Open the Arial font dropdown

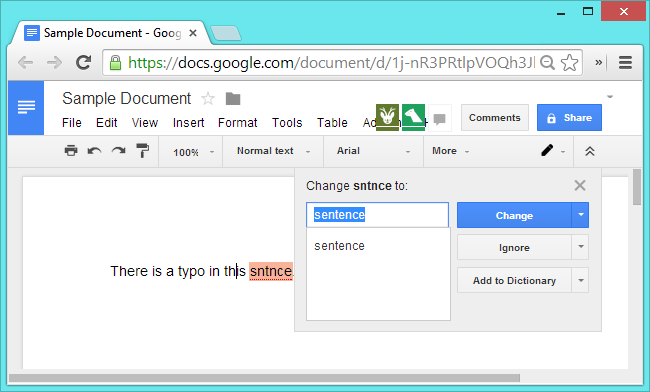pos(373,151)
